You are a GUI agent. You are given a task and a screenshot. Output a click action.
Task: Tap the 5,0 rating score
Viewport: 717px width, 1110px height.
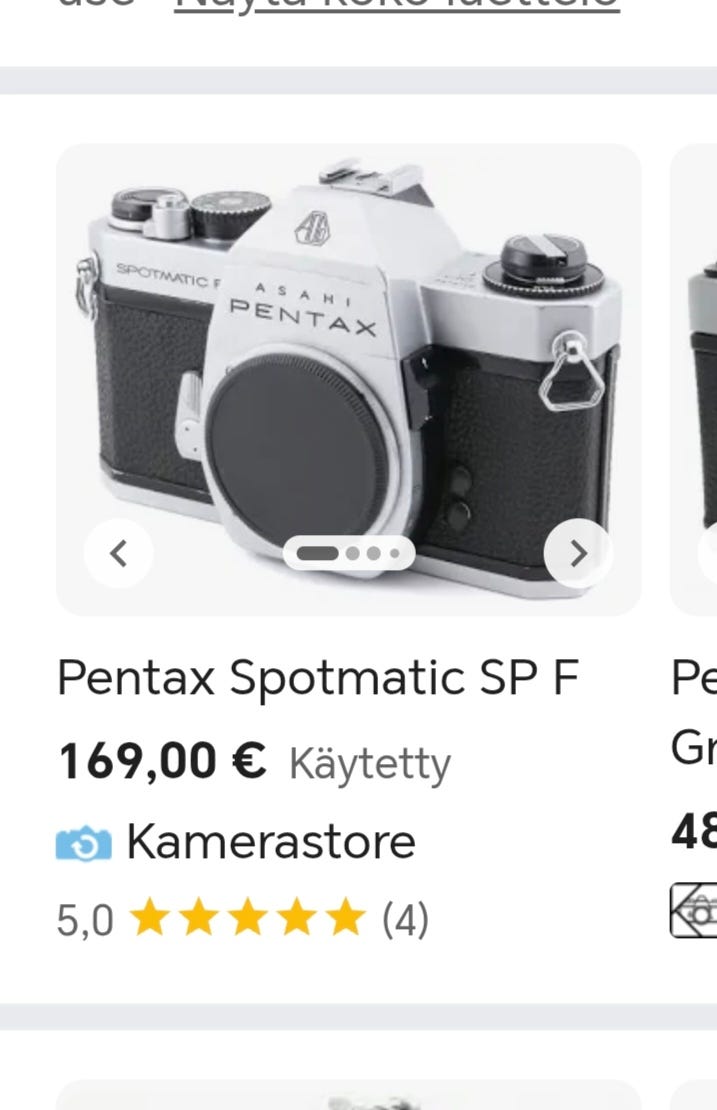(x=85, y=919)
